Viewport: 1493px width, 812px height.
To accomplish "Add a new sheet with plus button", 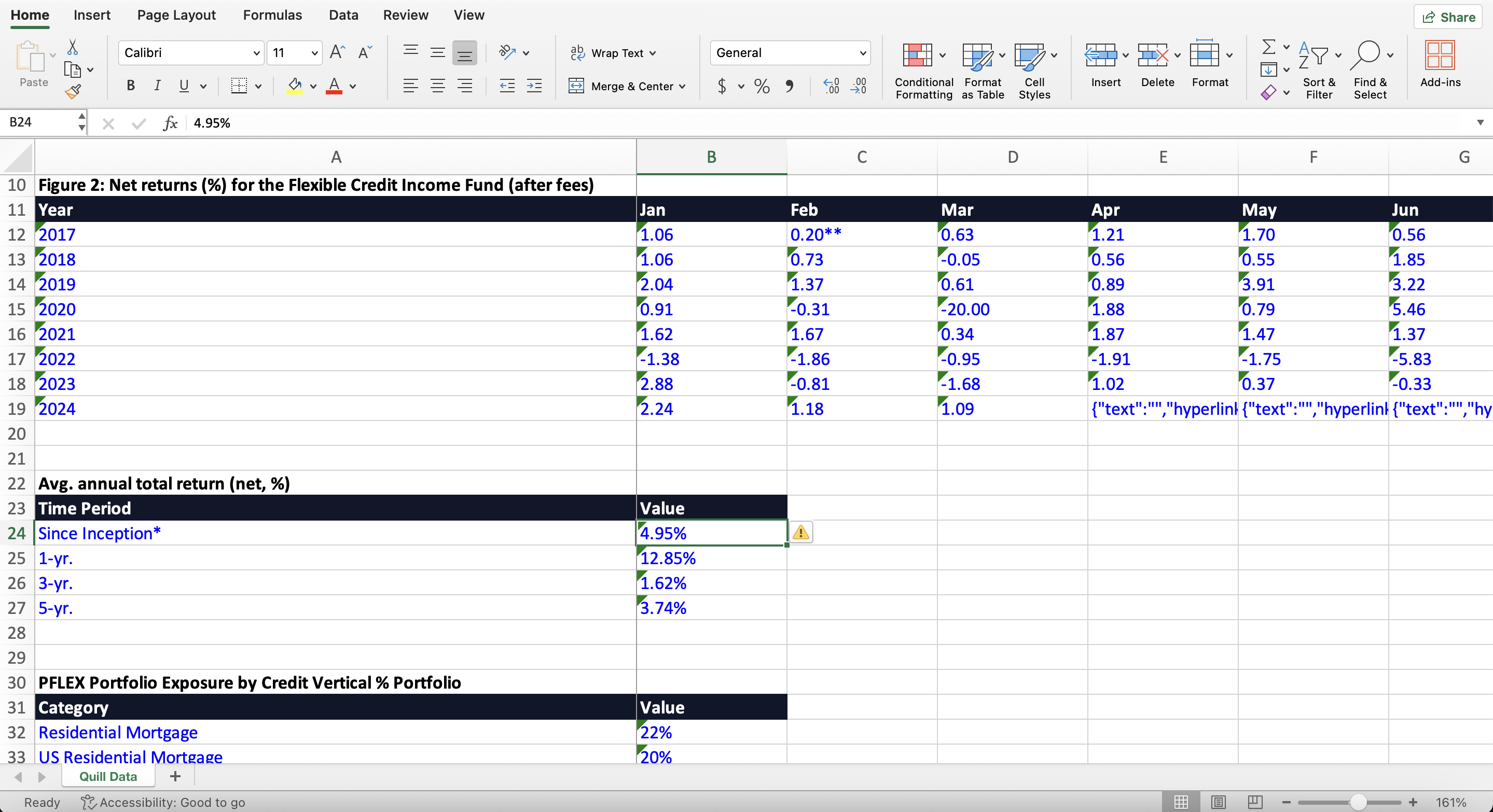I will [175, 776].
